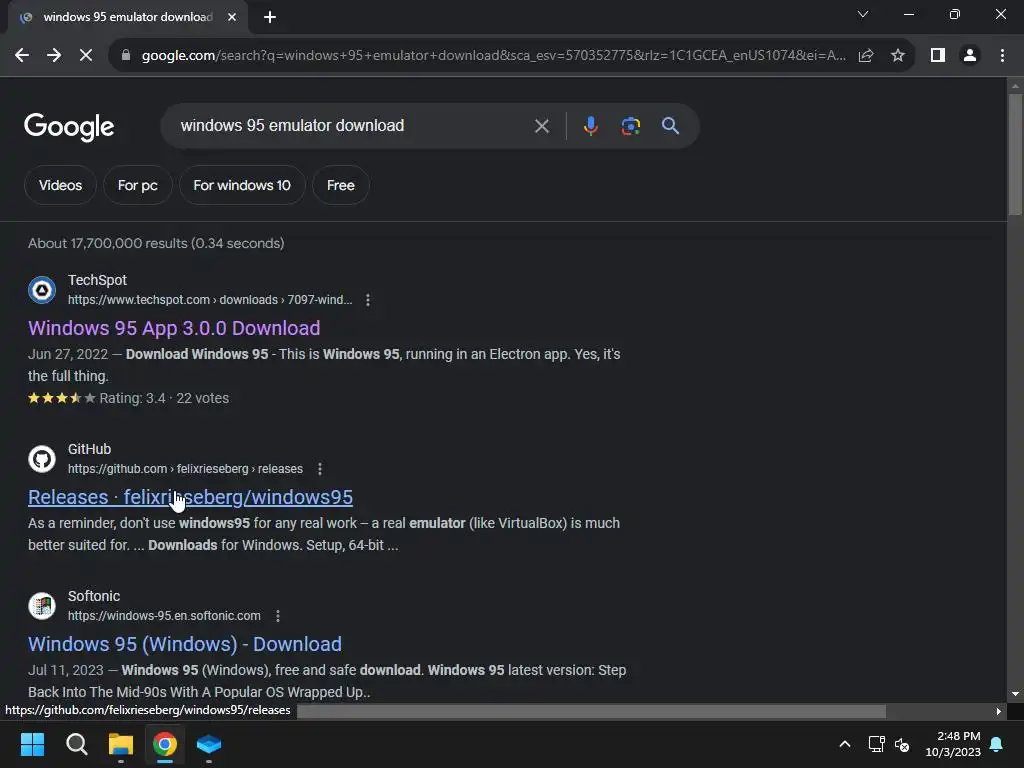Viewport: 1024px width, 768px height.
Task: Open network status tray icon
Action: click(x=876, y=744)
